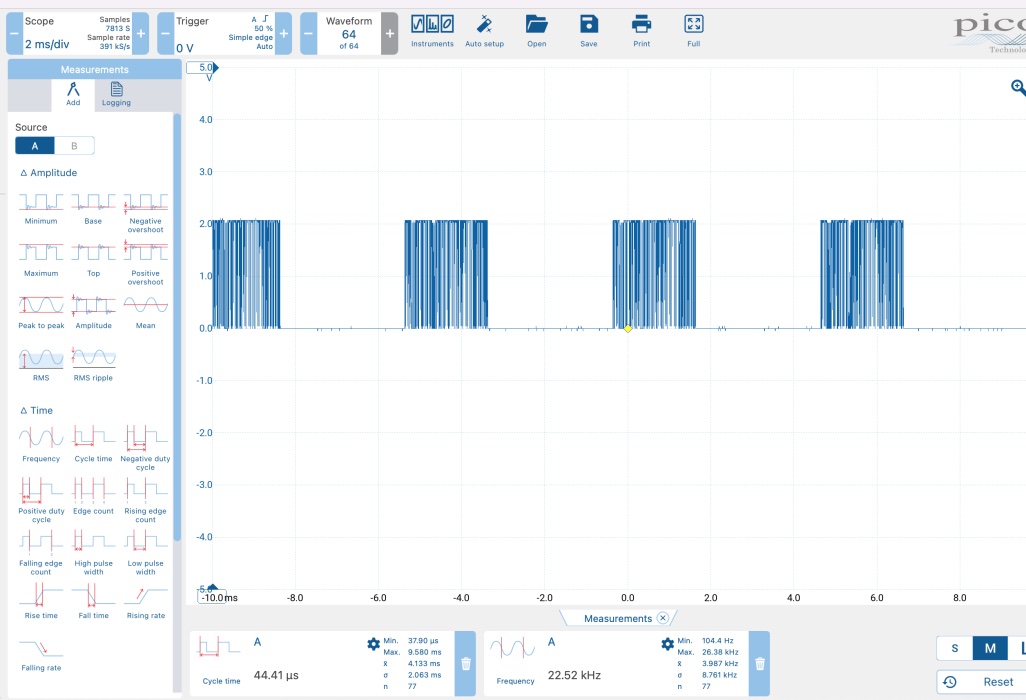Add the Peak to peak measurement

[x=41, y=311]
